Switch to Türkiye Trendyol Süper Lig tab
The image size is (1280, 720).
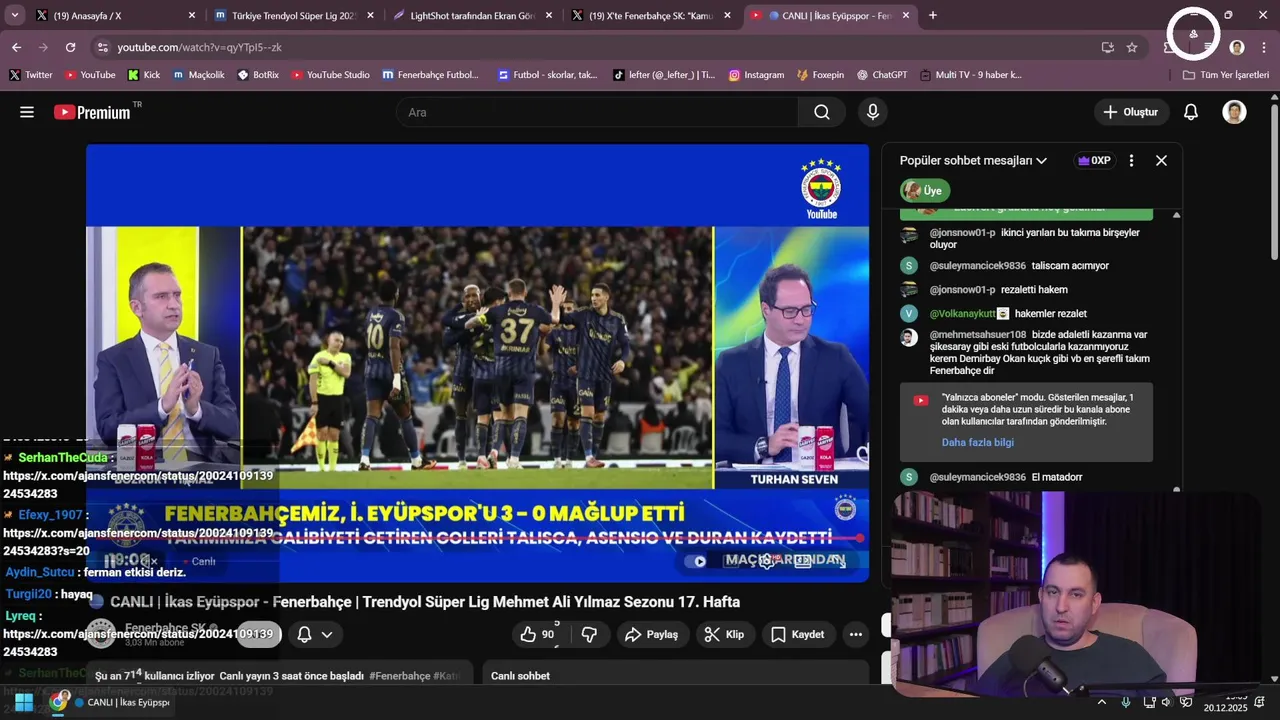295,15
